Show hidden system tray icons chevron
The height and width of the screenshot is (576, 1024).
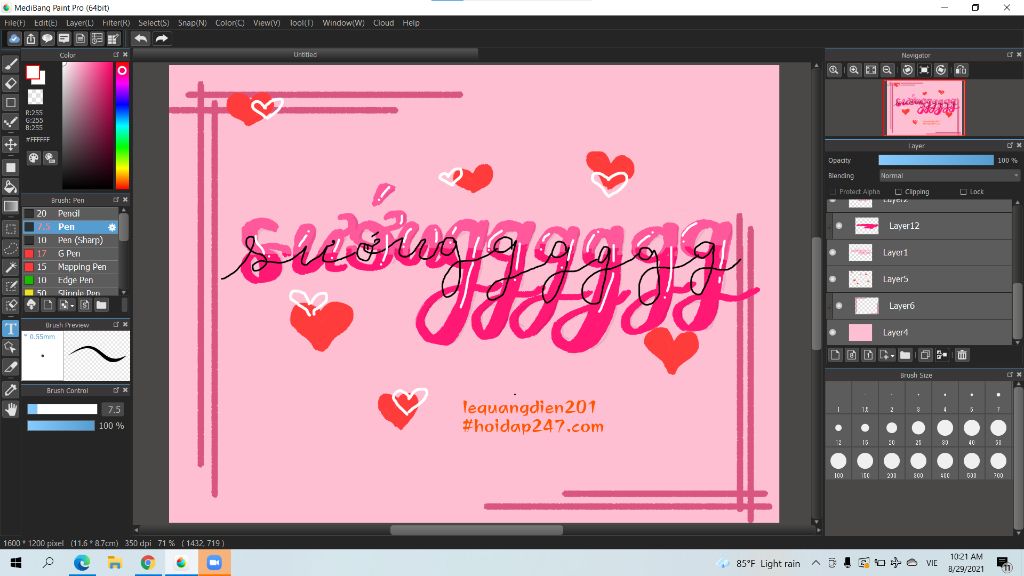[x=816, y=563]
